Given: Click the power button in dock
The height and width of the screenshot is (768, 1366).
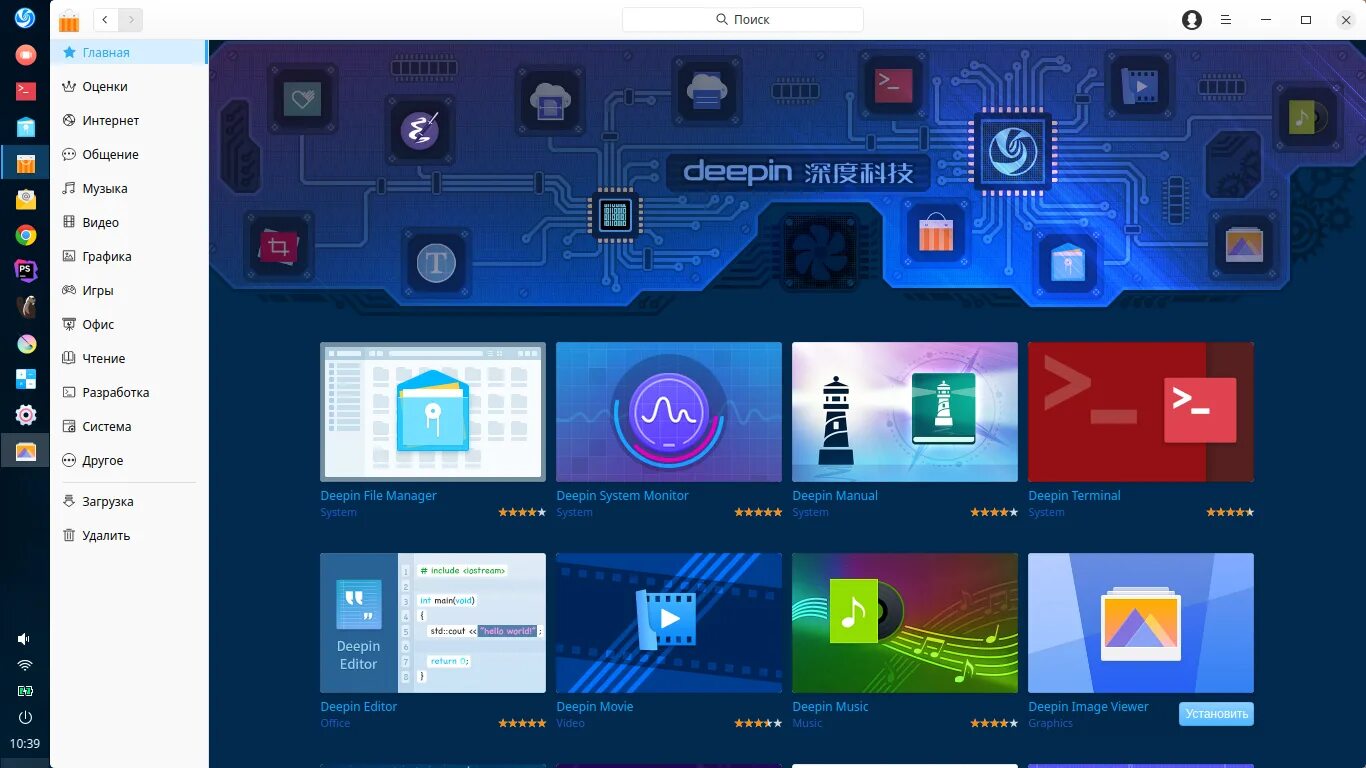Looking at the screenshot, I should pyautogui.click(x=25, y=717).
